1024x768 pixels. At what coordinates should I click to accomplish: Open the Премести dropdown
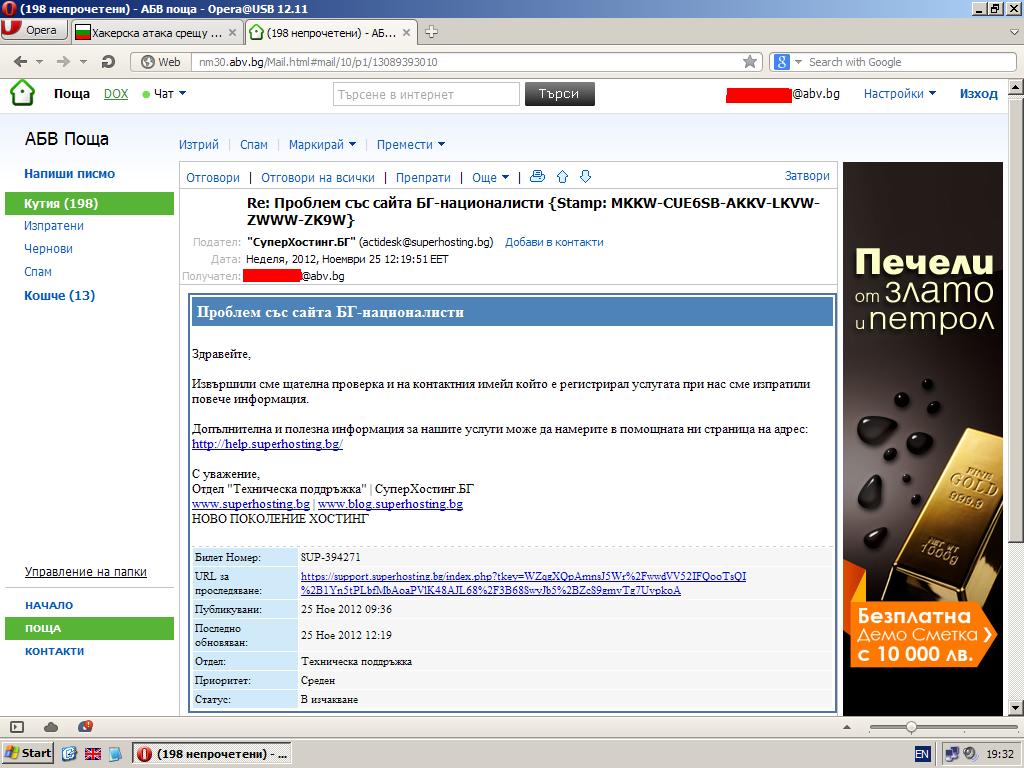(411, 144)
